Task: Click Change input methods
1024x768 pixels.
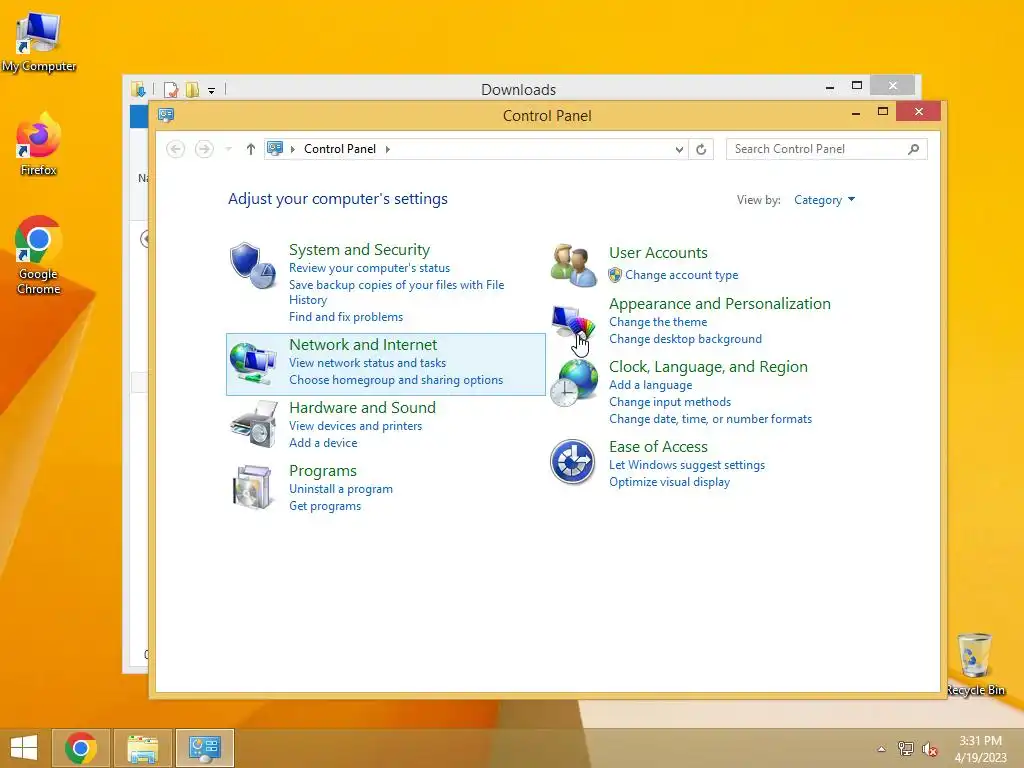Action: tap(669, 402)
